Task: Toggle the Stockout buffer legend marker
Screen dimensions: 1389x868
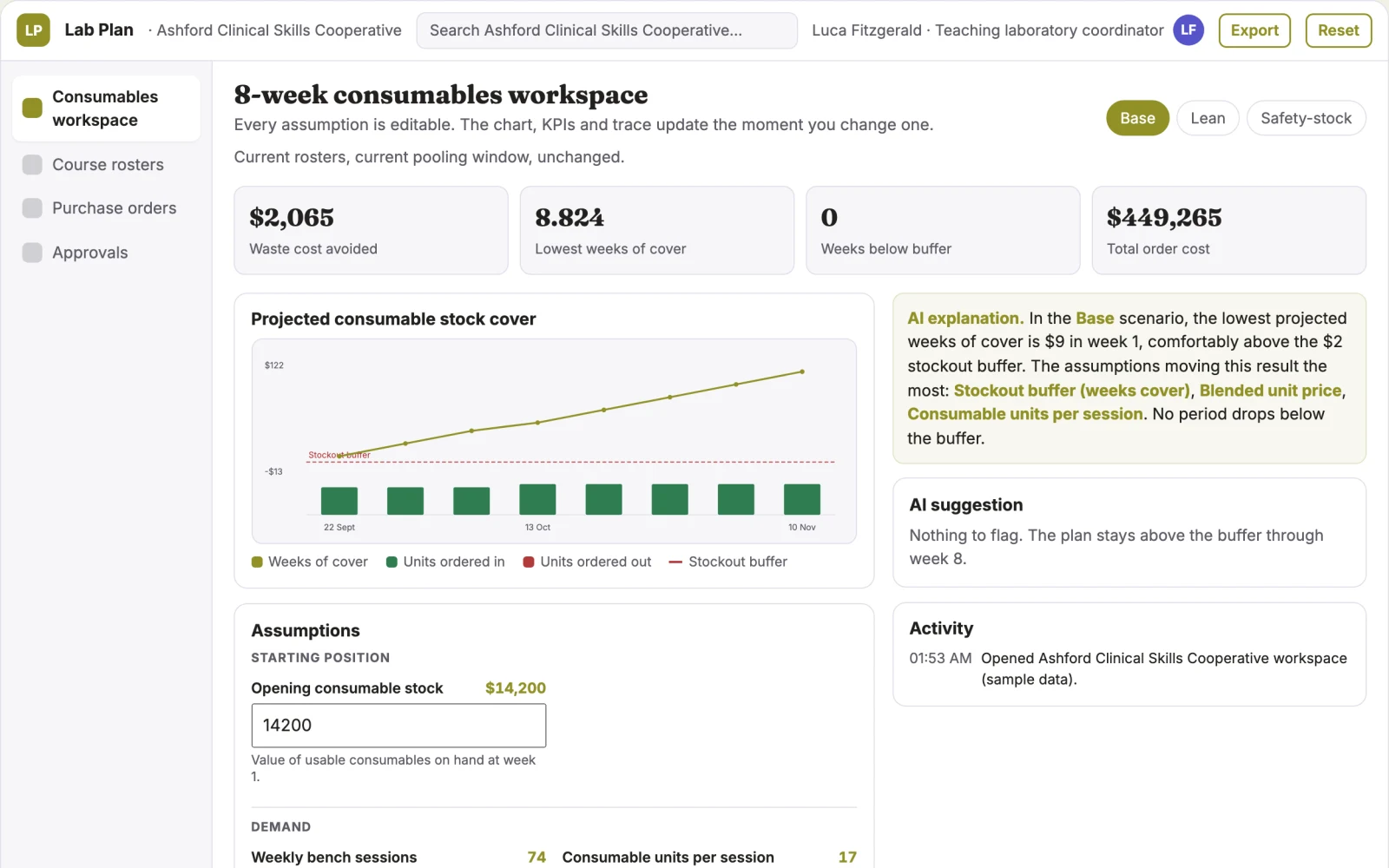Action: pyautogui.click(x=675, y=562)
